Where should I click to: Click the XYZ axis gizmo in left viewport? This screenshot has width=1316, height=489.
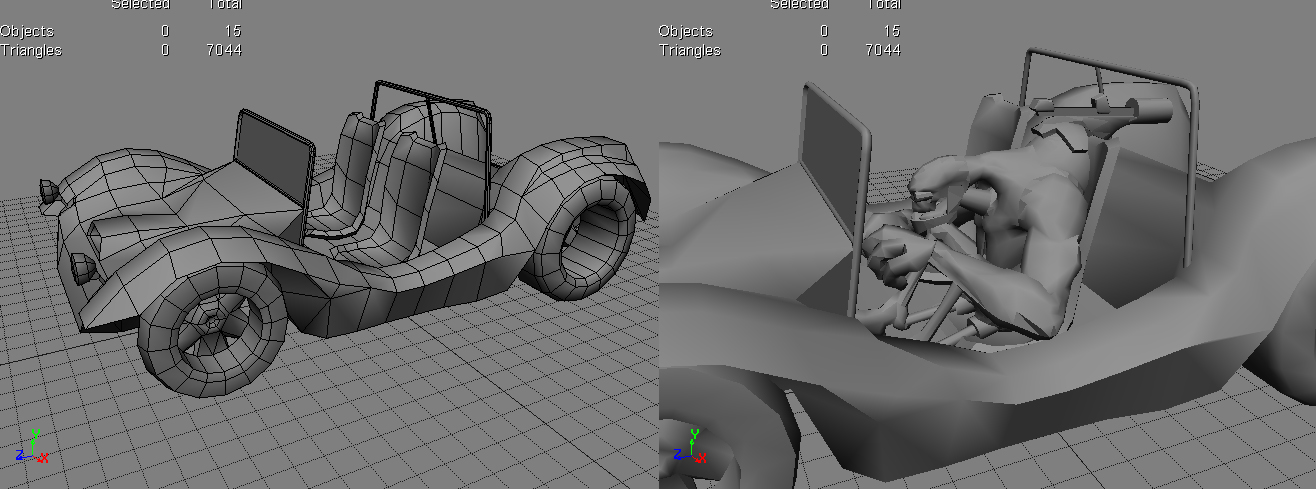tap(33, 447)
